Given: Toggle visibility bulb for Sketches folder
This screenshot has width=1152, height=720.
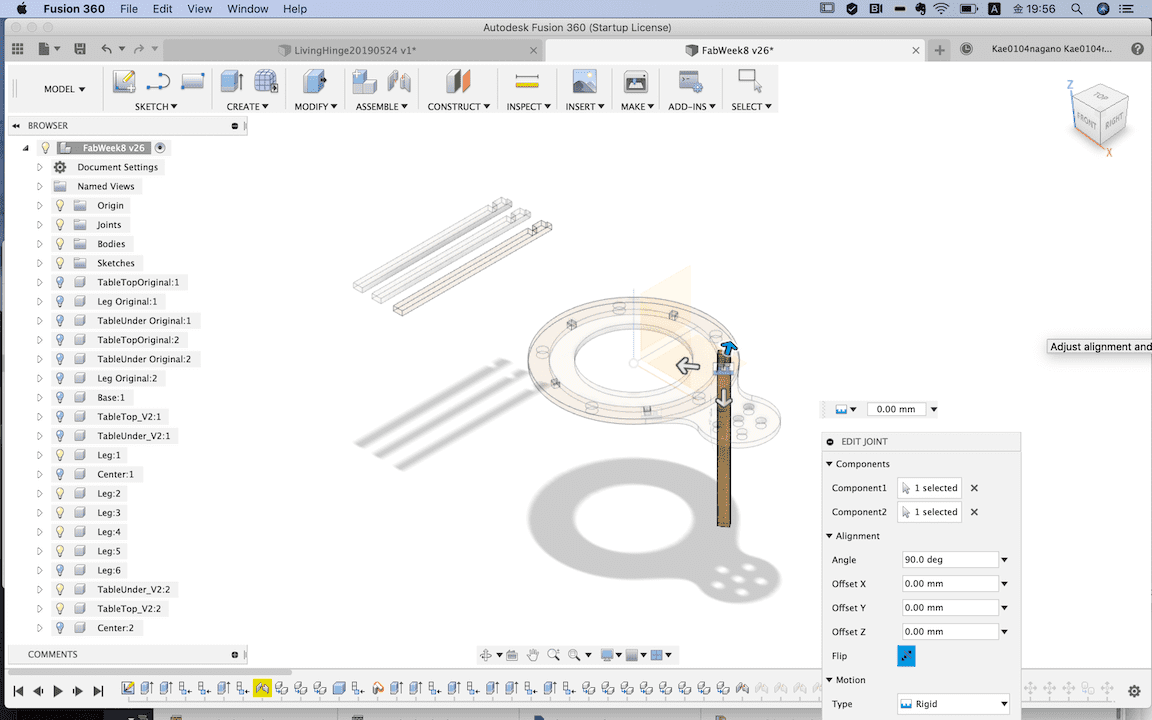Looking at the screenshot, I should click(60, 263).
